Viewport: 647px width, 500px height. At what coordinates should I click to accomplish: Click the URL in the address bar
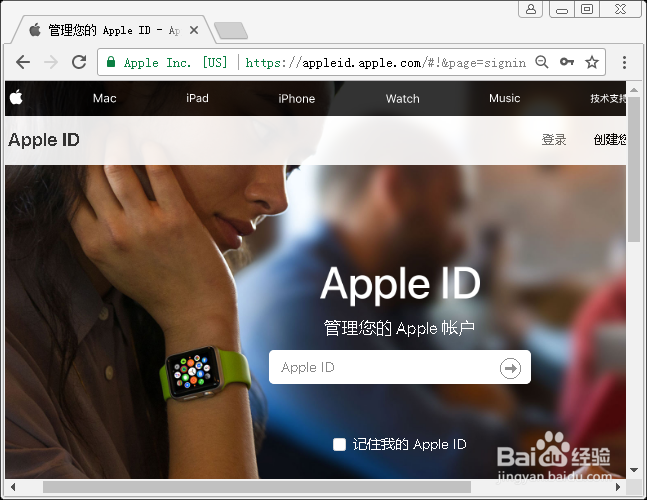pyautogui.click(x=385, y=63)
